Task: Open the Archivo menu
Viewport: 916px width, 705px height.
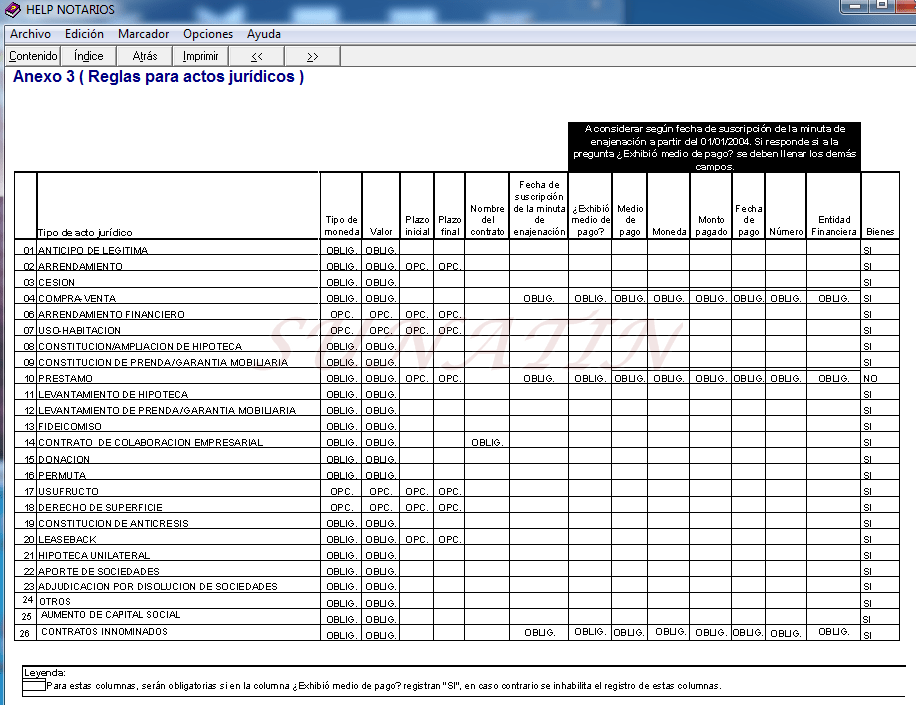Action: 30,34
